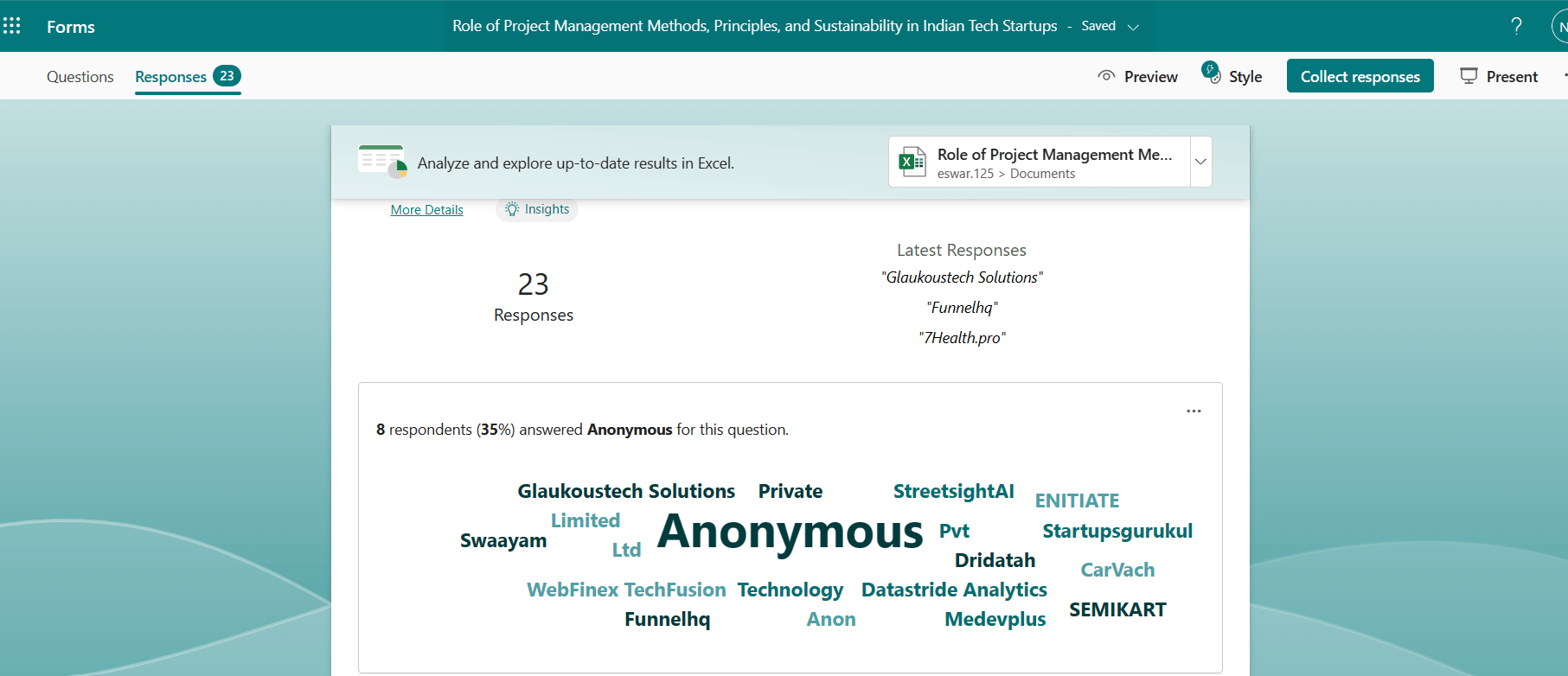Screen dimensions: 1568x676
Task: Click "Startupsgurukul" in the word cloud
Action: (1117, 531)
